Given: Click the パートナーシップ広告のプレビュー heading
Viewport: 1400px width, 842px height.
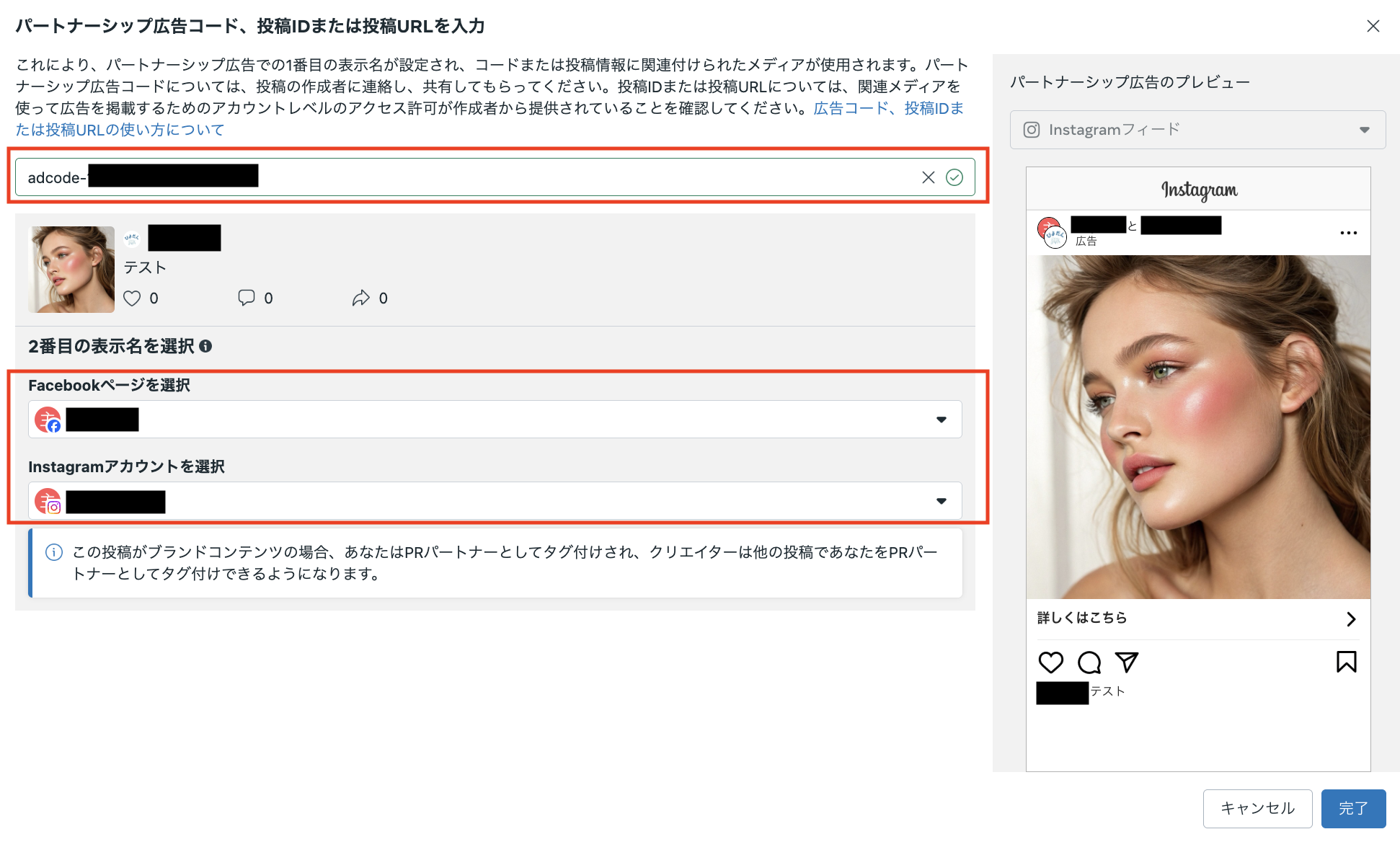Looking at the screenshot, I should 1130,82.
